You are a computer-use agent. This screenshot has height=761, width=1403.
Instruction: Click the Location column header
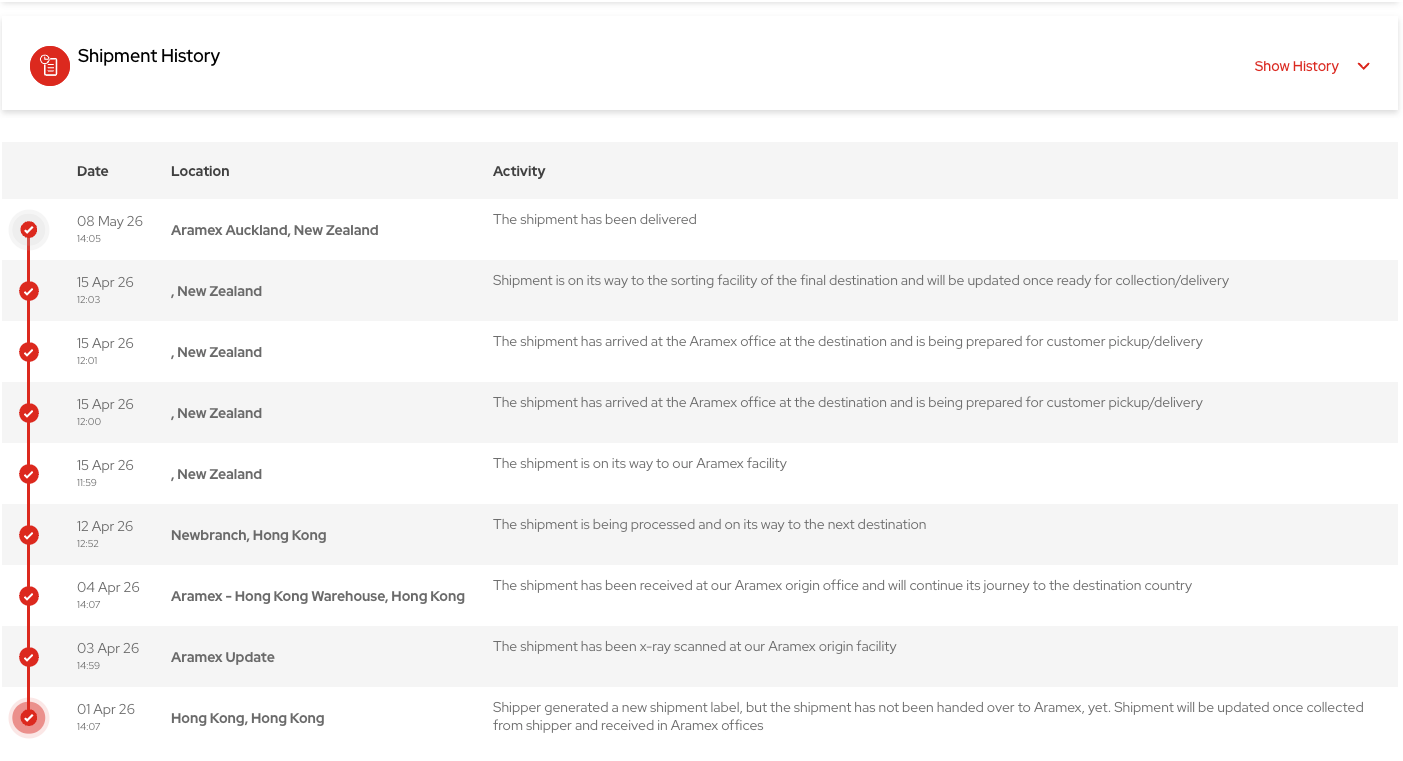[200, 171]
